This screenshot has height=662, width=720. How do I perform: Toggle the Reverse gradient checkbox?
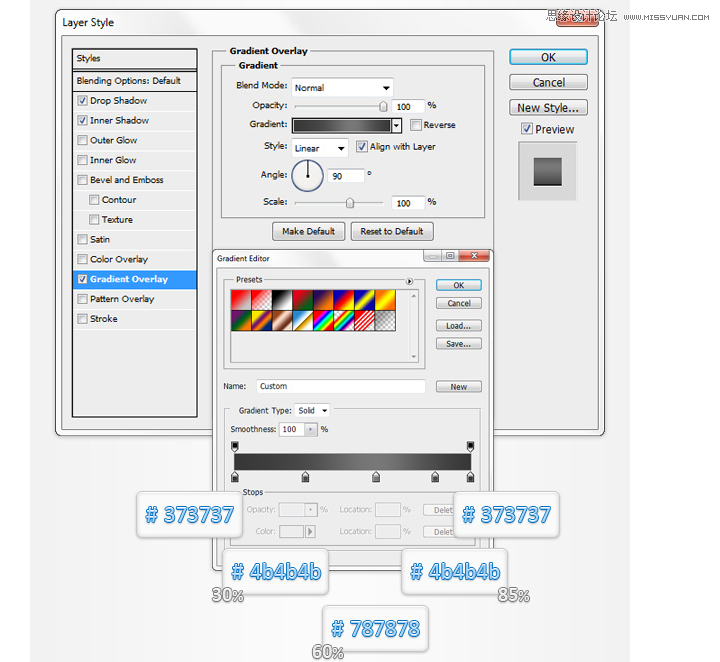[x=416, y=125]
